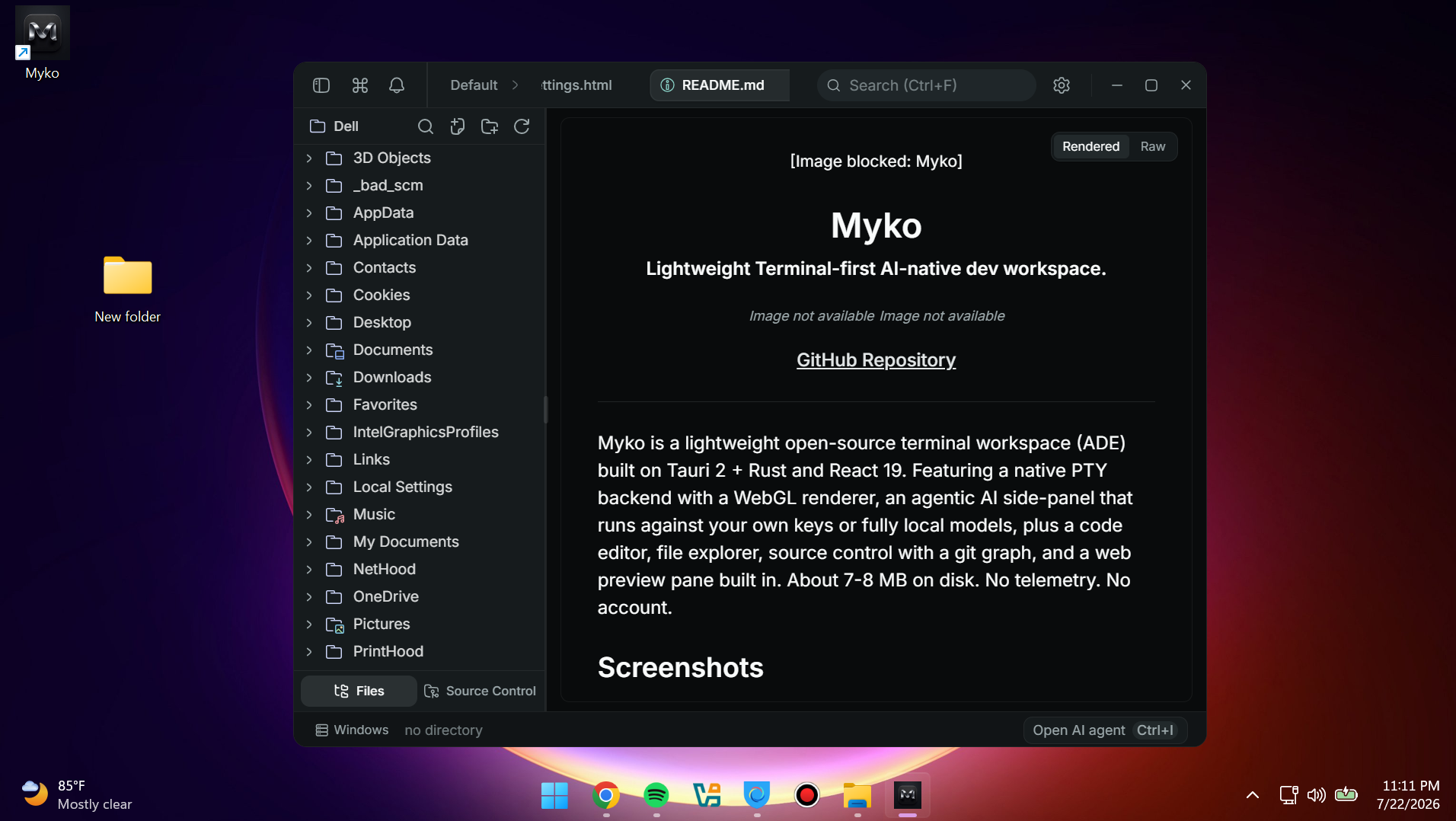Select the Links folder row
Screen dimensions: 1456x821
pyautogui.click(x=420, y=460)
